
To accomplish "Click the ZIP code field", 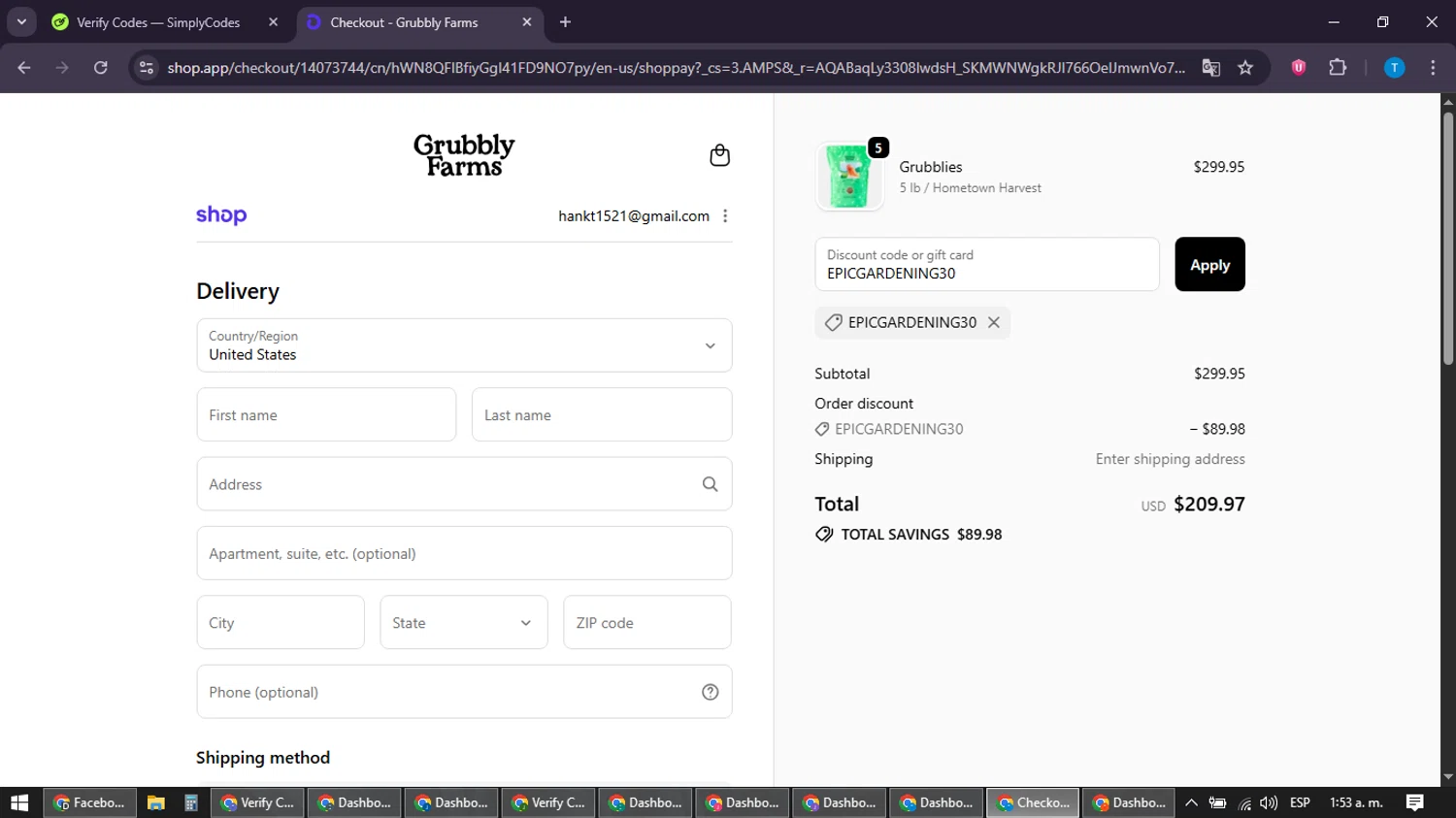I will click(647, 623).
